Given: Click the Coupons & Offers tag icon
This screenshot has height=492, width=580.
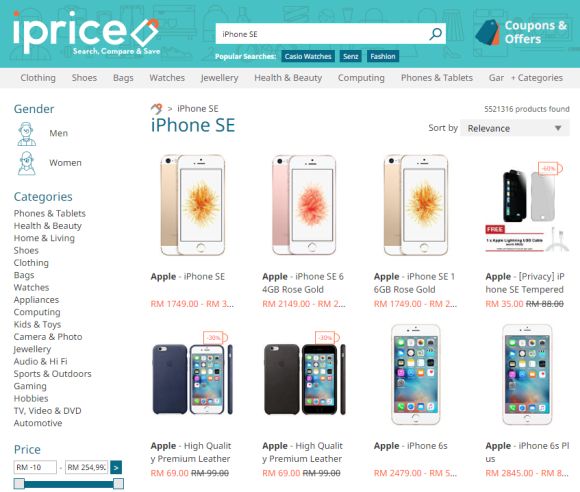Looking at the screenshot, I should coord(487,33).
